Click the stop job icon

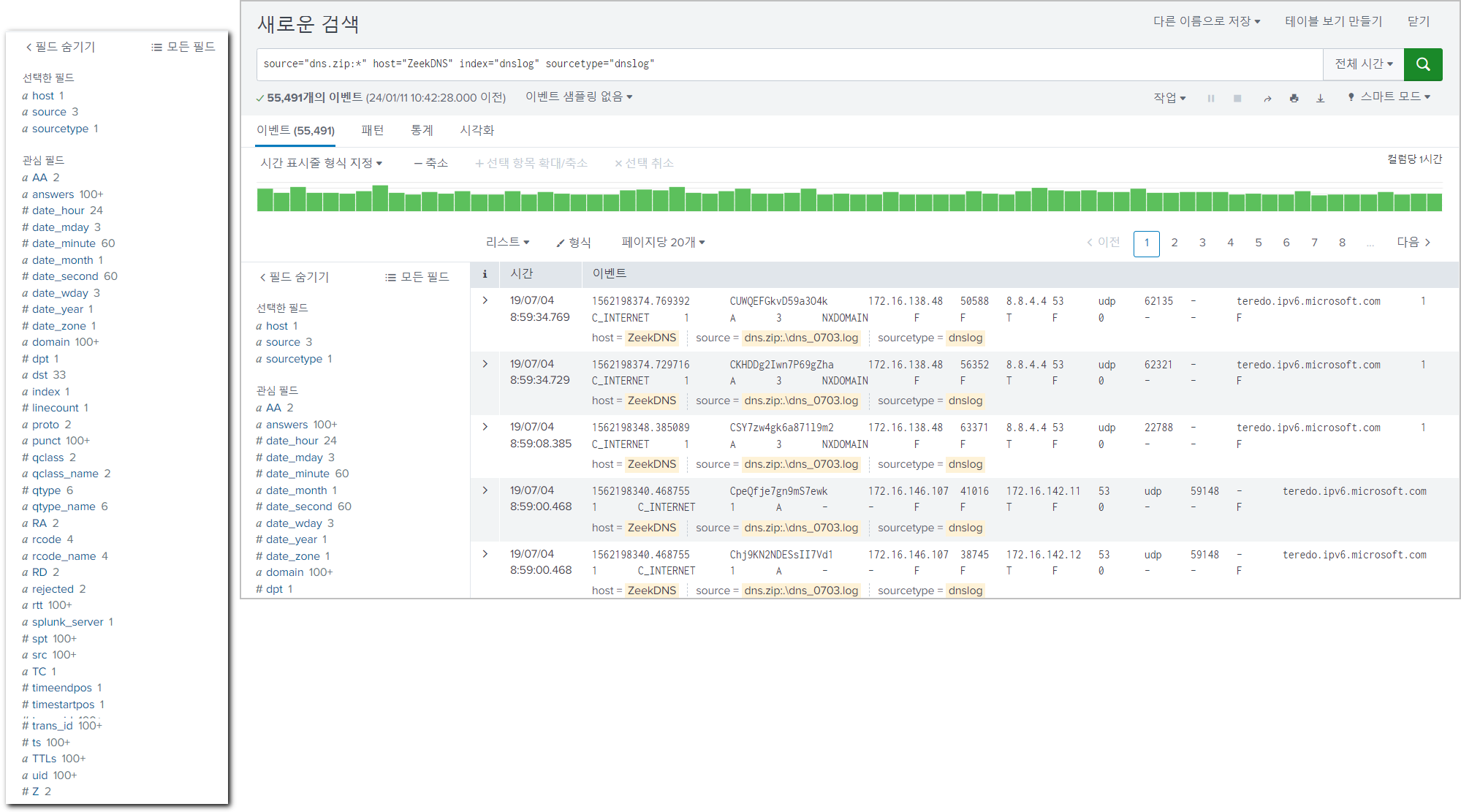pos(1237,98)
